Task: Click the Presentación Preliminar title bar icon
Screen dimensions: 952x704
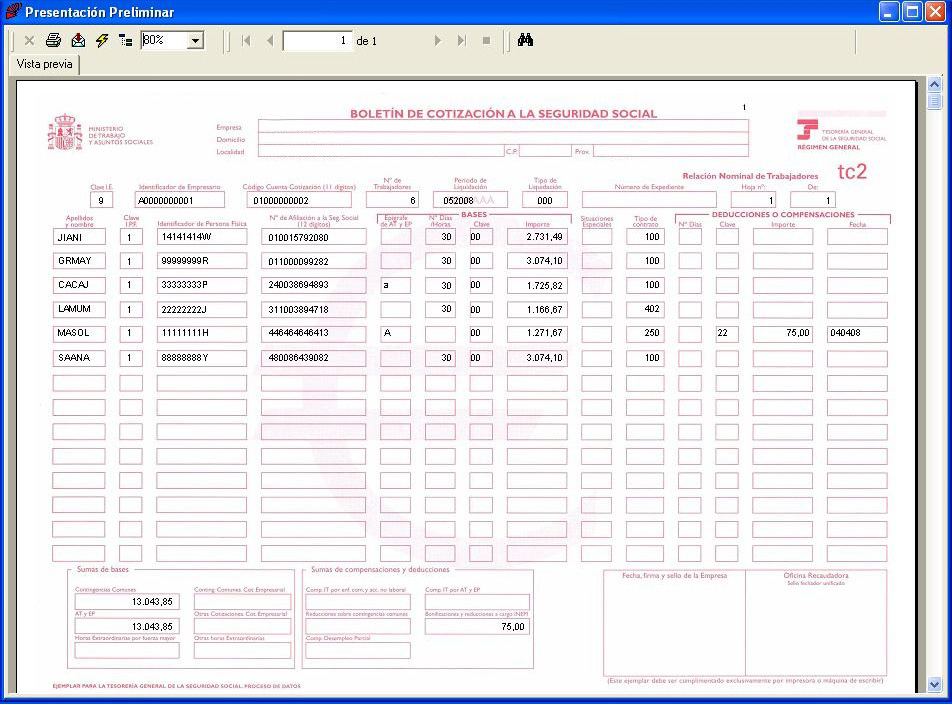Action: point(13,12)
